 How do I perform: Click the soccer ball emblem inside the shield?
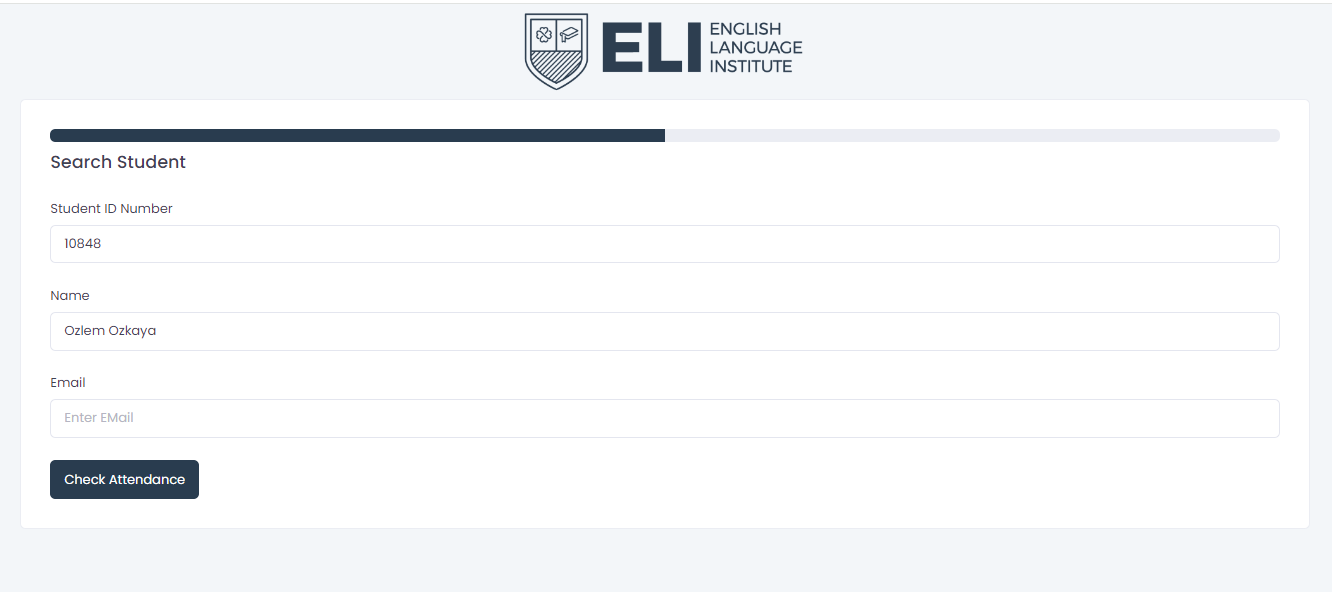click(544, 35)
